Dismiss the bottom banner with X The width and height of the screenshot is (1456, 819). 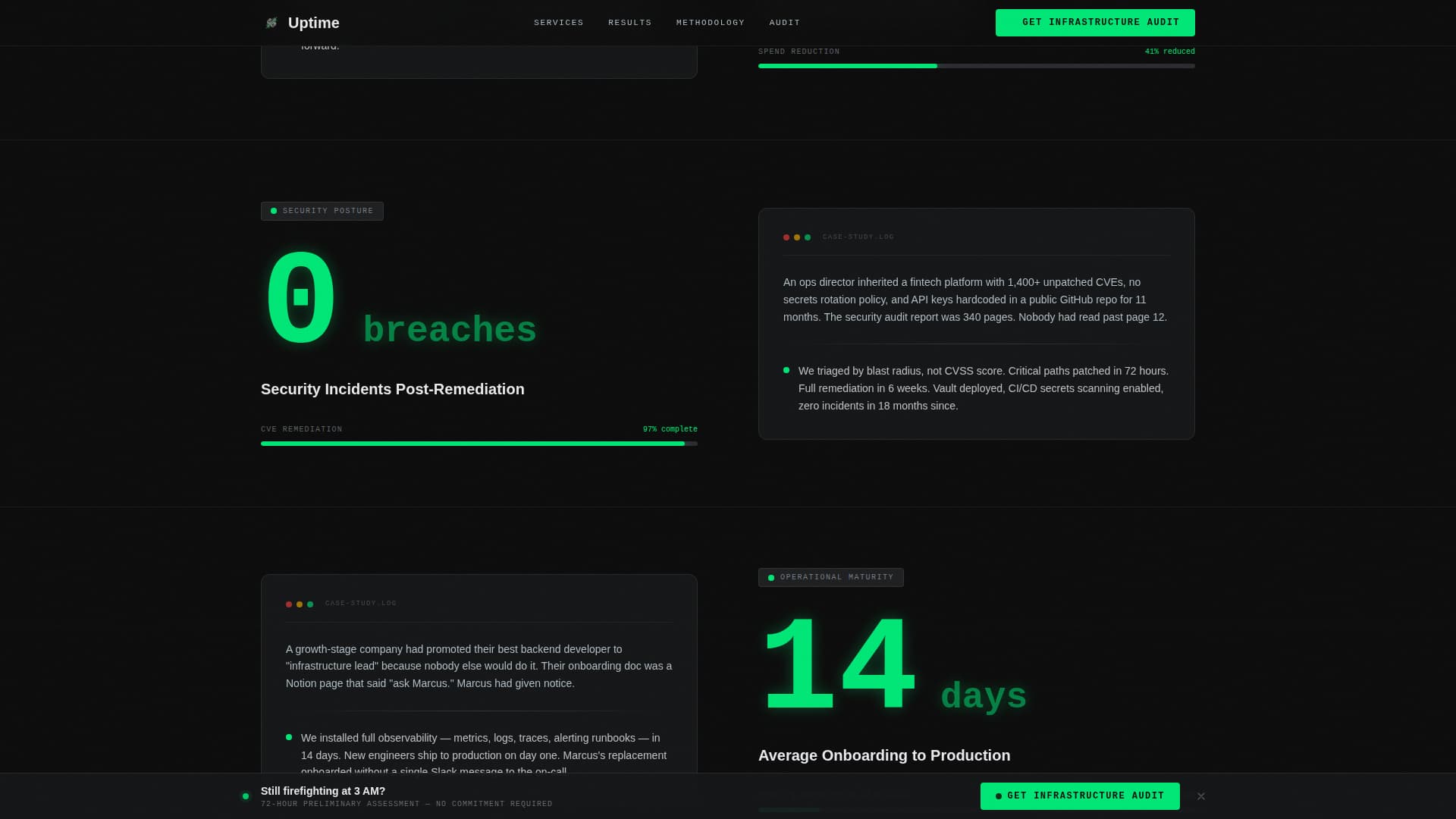(1201, 796)
